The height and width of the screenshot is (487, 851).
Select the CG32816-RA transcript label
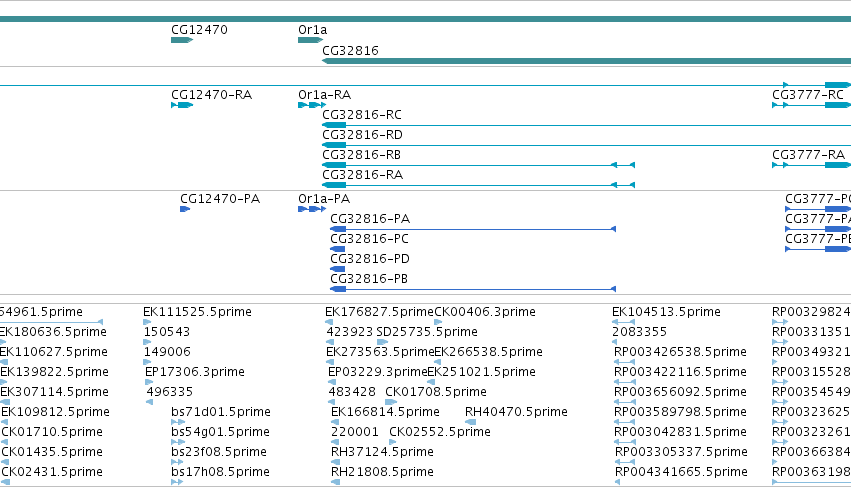pos(363,175)
